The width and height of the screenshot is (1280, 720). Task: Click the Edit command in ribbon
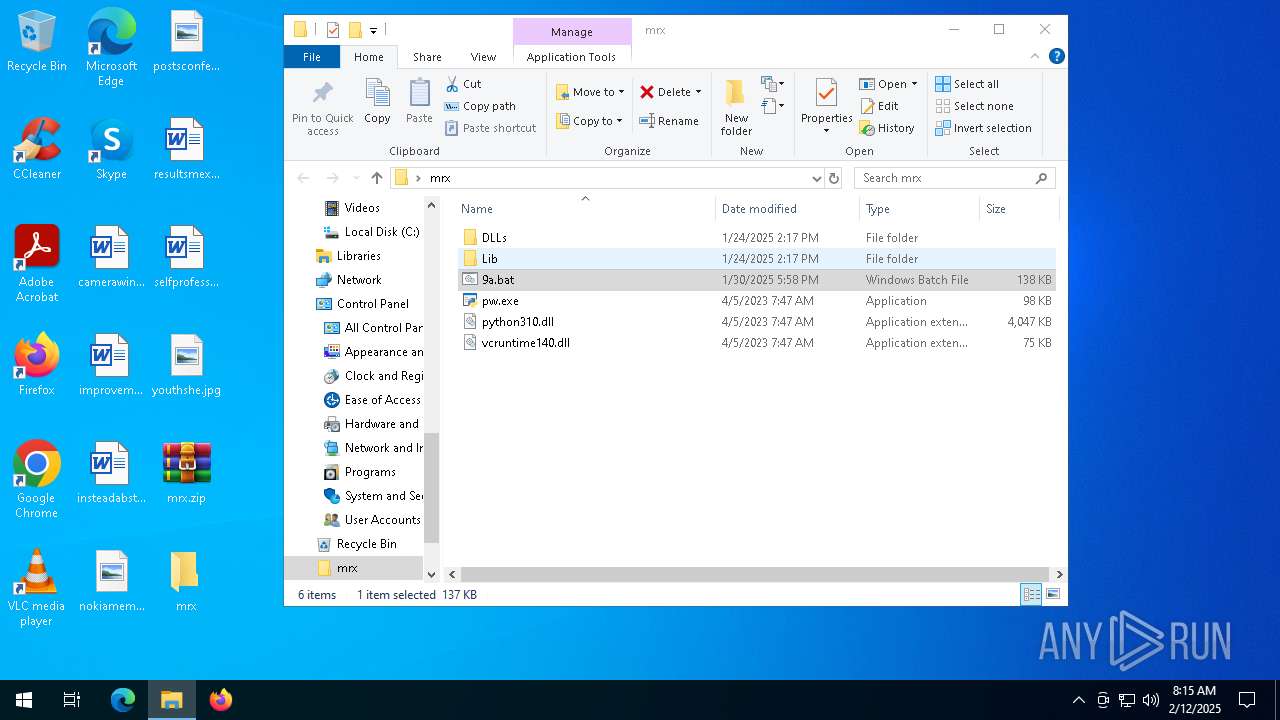(879, 106)
